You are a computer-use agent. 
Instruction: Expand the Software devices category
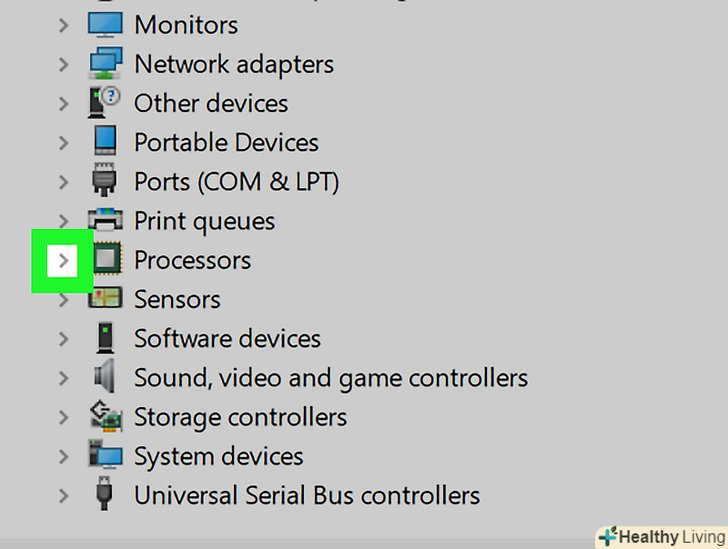tap(63, 339)
